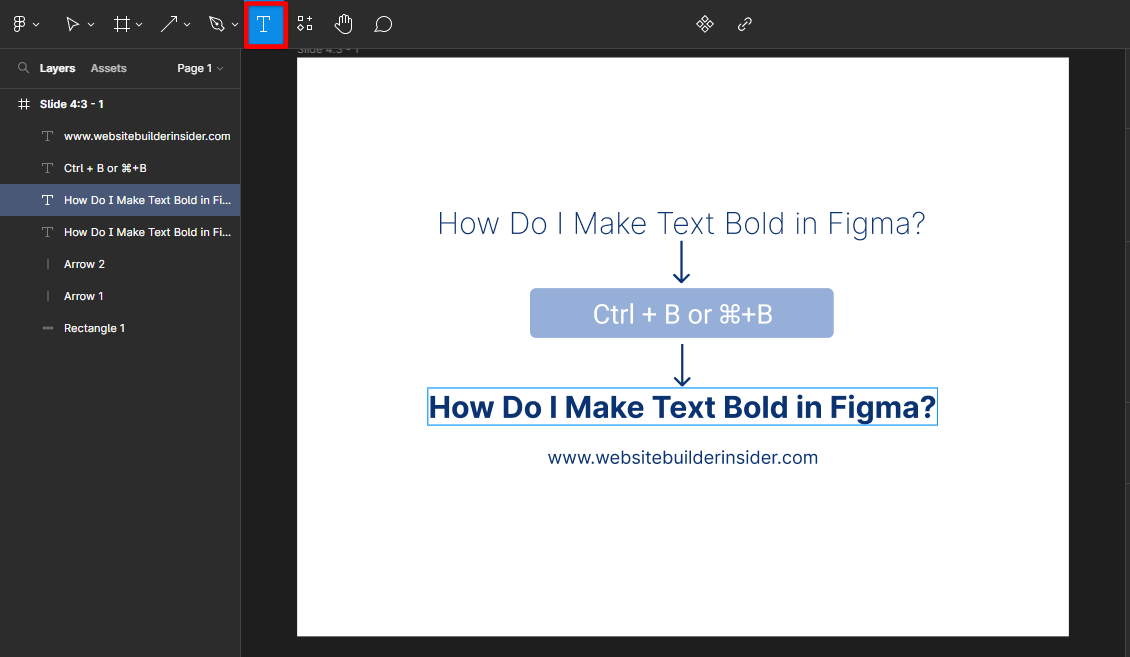The height and width of the screenshot is (657, 1130).
Task: Select the Frame tool
Action: pyautogui.click(x=120, y=23)
